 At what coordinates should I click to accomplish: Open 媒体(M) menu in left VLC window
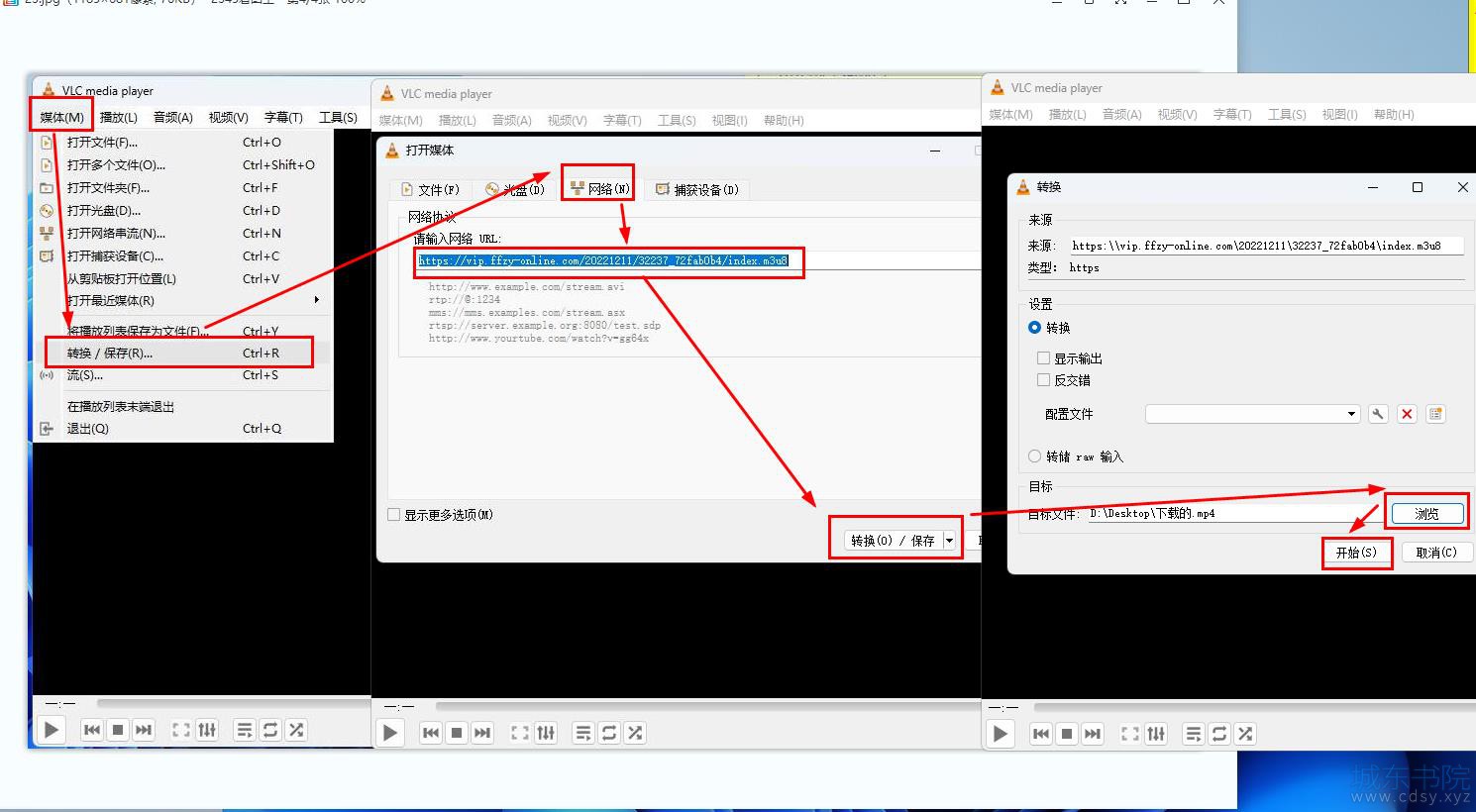61,117
